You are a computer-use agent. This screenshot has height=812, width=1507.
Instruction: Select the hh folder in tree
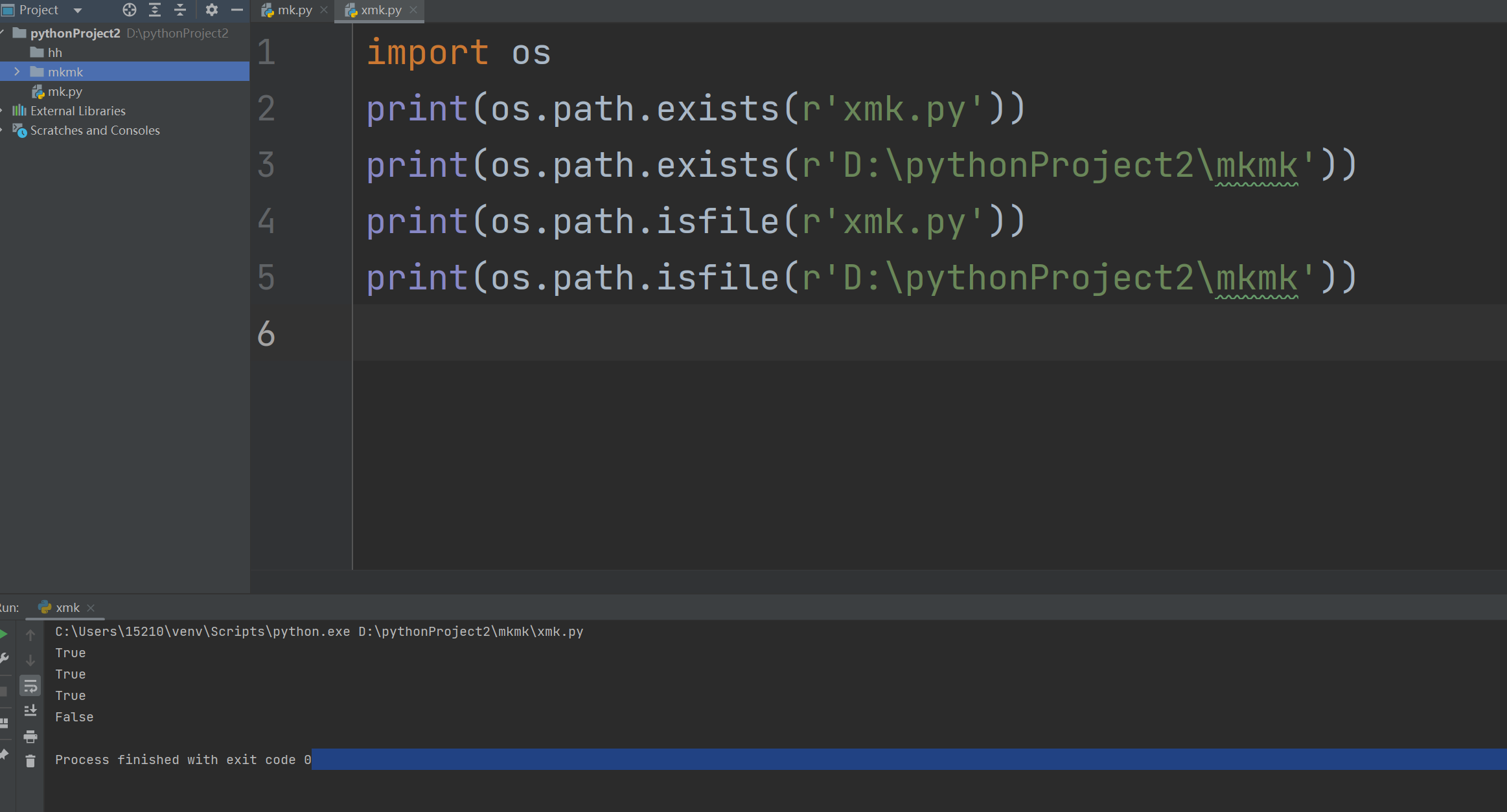pos(54,52)
